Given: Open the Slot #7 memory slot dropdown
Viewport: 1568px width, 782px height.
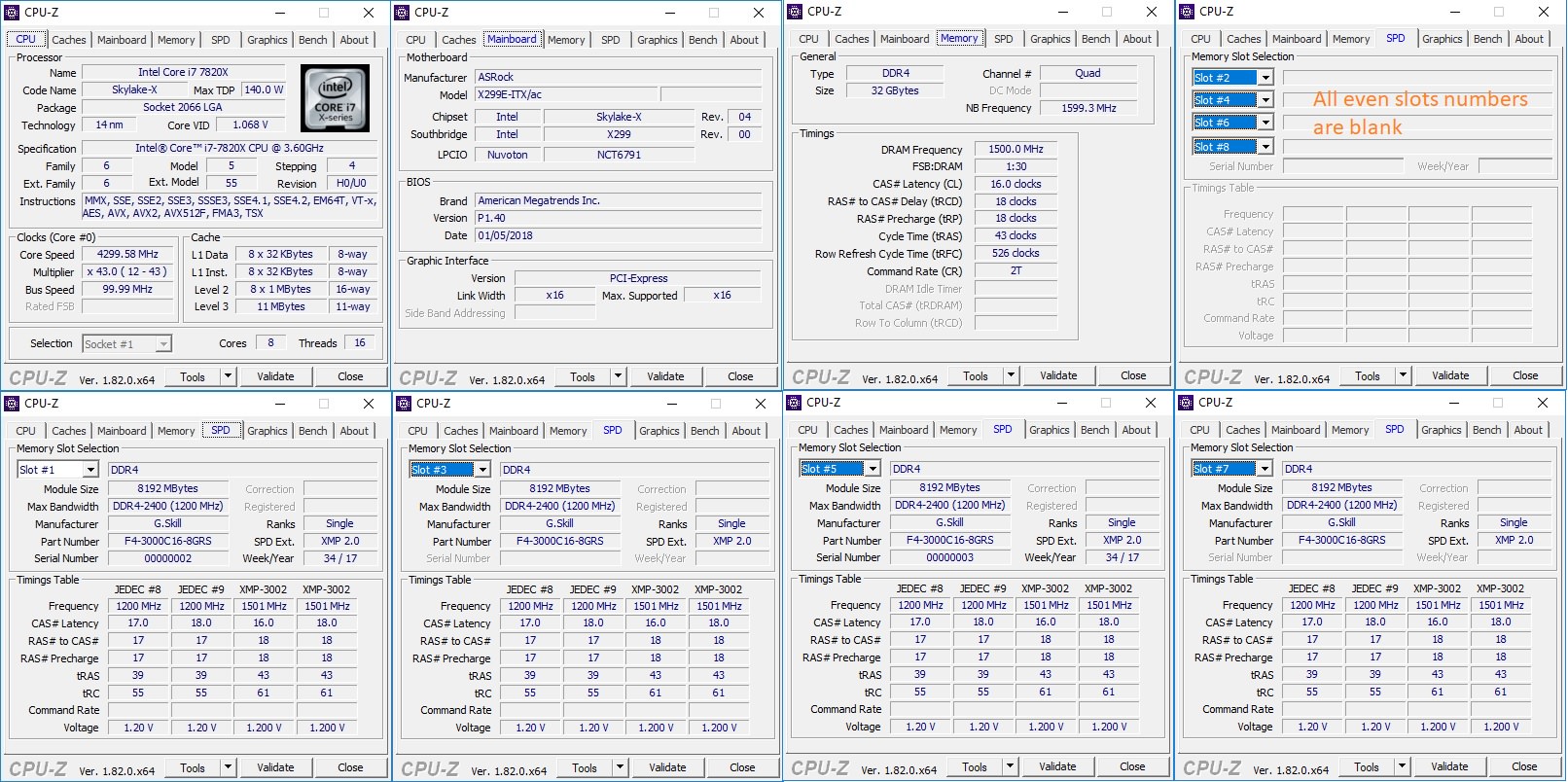Looking at the screenshot, I should click(x=1265, y=469).
